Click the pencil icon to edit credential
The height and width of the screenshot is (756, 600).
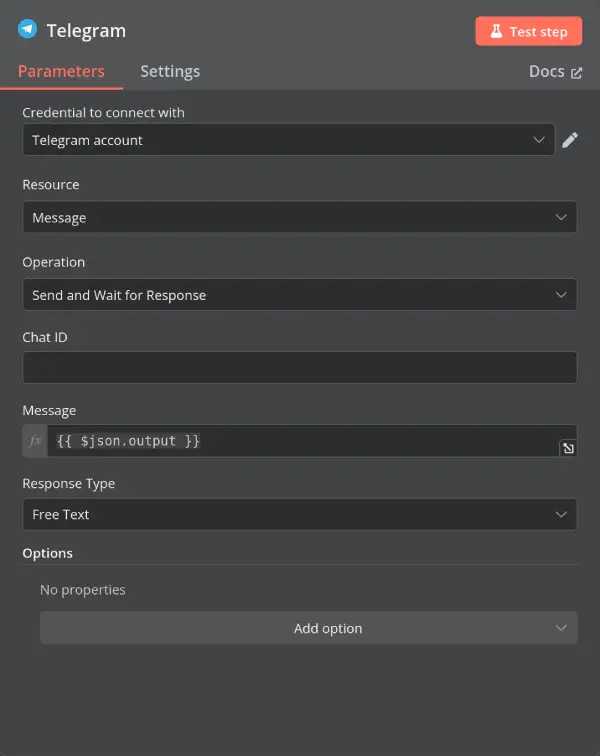coord(570,140)
